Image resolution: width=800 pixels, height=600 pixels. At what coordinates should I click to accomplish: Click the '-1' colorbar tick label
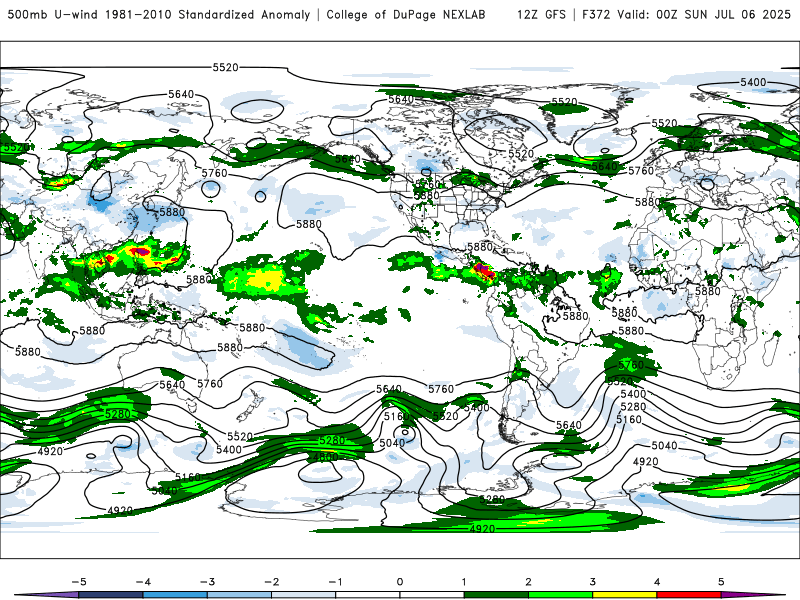[335, 582]
